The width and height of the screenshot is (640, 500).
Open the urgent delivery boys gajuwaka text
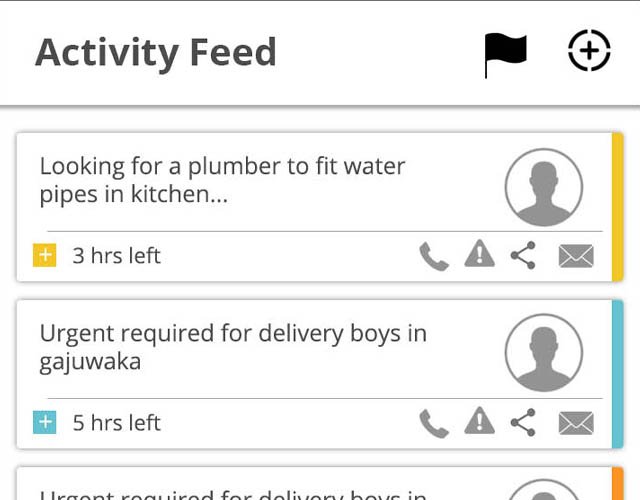coord(232,347)
